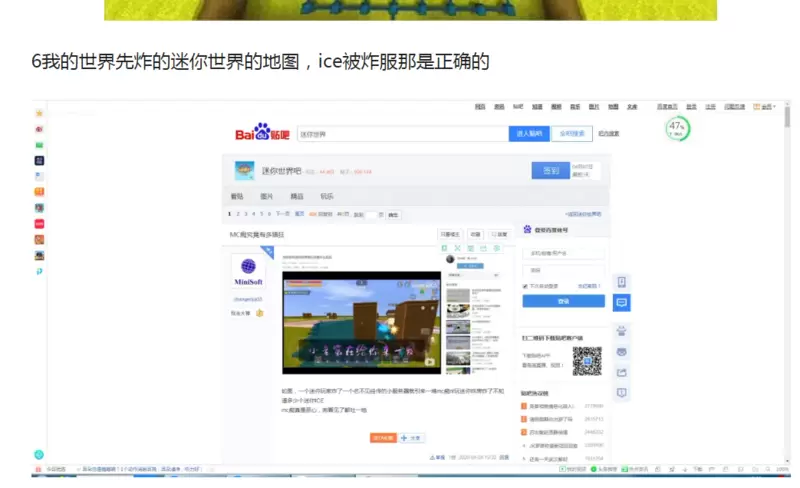Click the share arrow floating side icon
This screenshot has height=488, width=800.
tap(621, 373)
